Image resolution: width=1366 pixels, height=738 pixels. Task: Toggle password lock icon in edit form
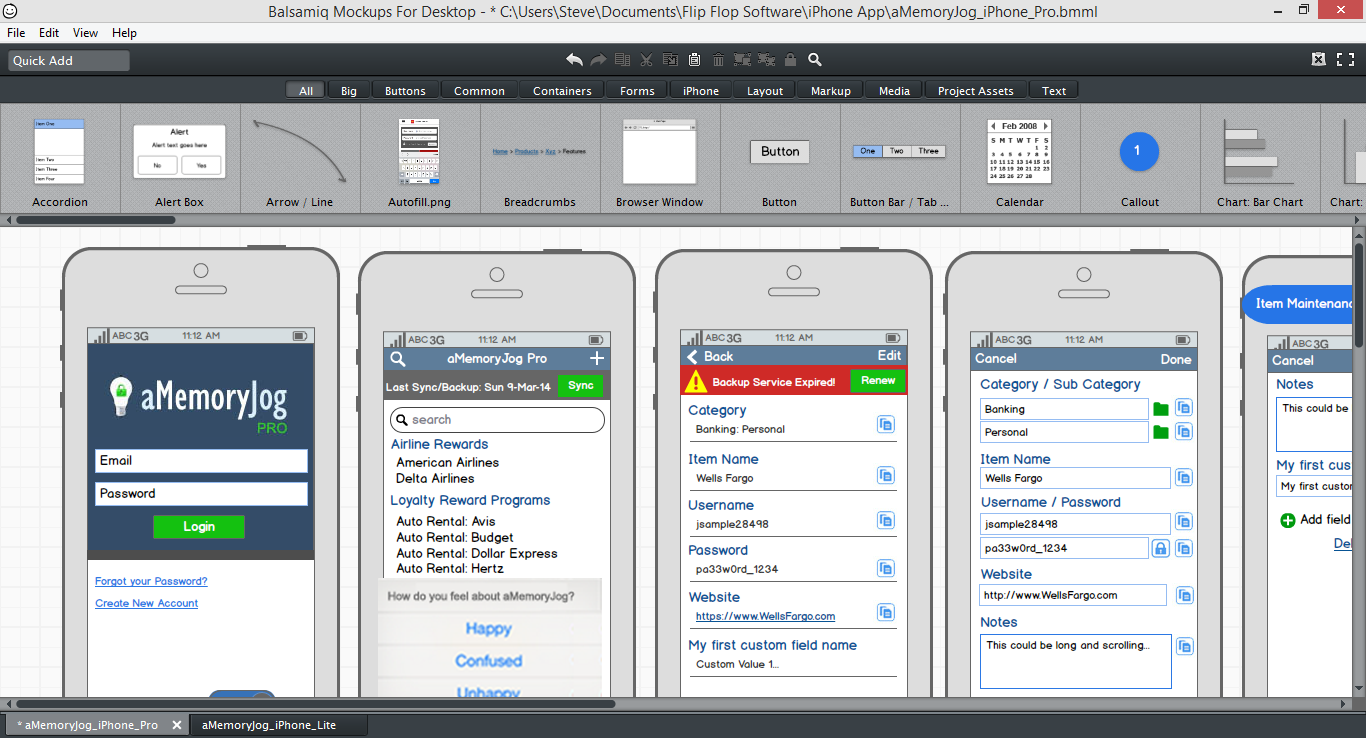click(x=1160, y=548)
